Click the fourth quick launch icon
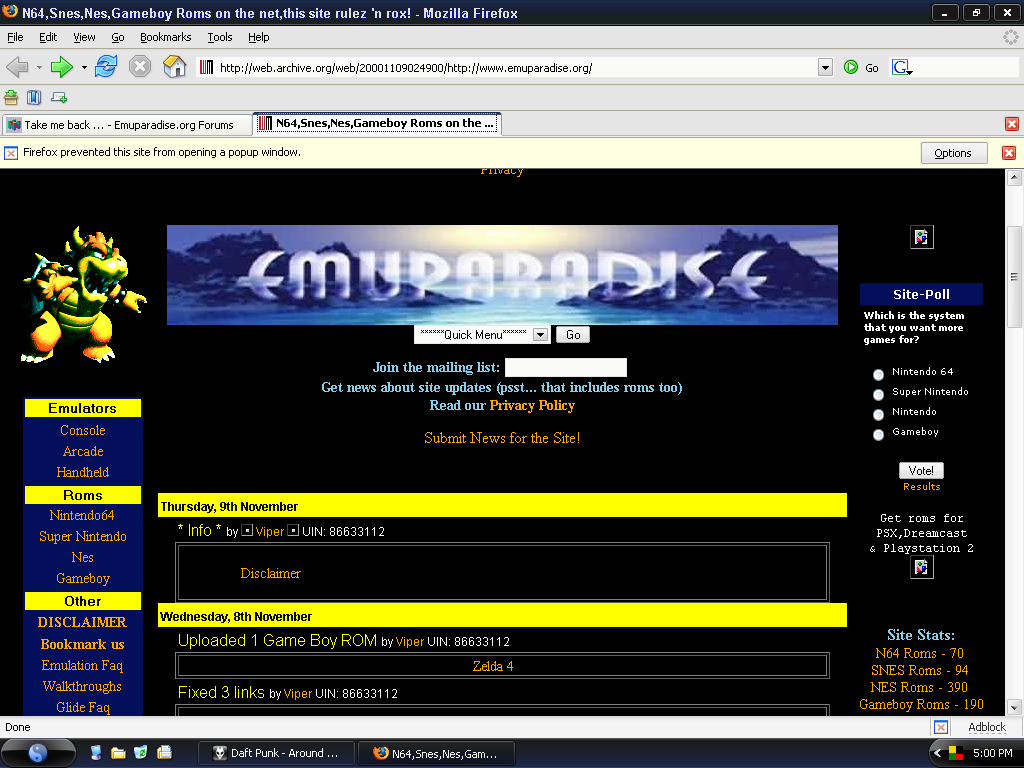1024x768 pixels. click(x=164, y=753)
